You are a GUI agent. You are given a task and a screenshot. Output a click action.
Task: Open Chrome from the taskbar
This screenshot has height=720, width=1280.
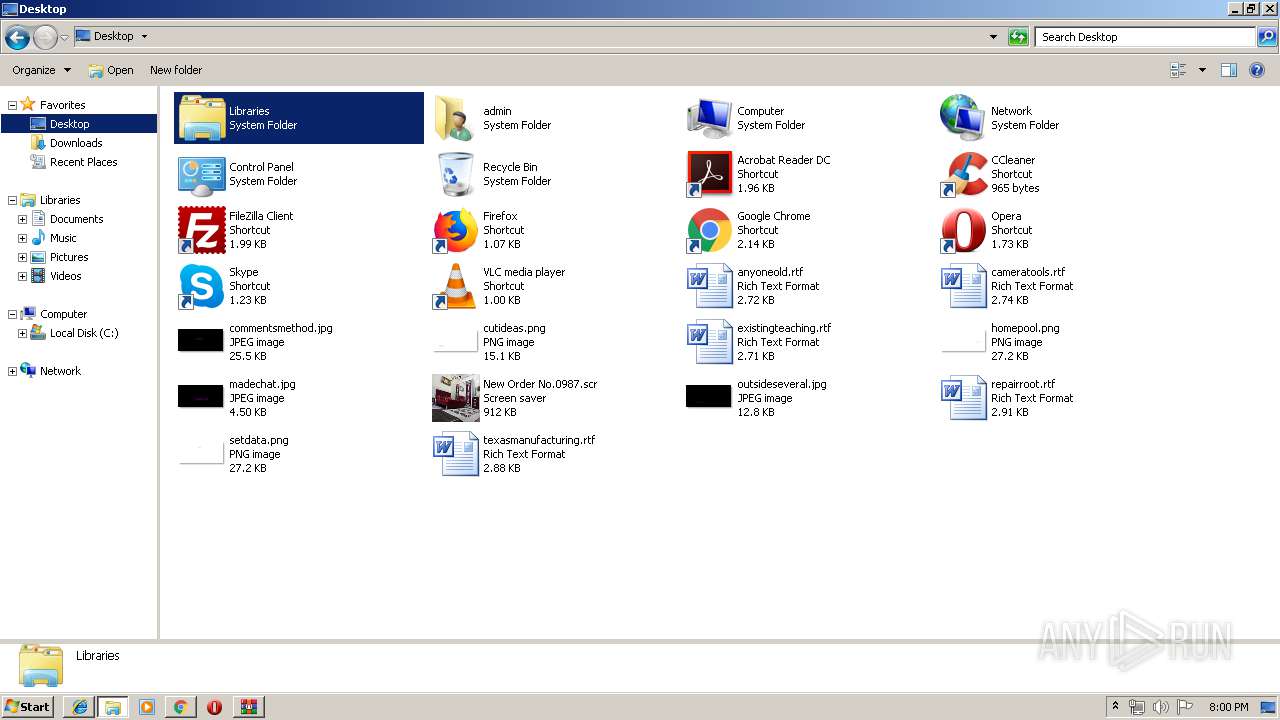pyautogui.click(x=181, y=706)
